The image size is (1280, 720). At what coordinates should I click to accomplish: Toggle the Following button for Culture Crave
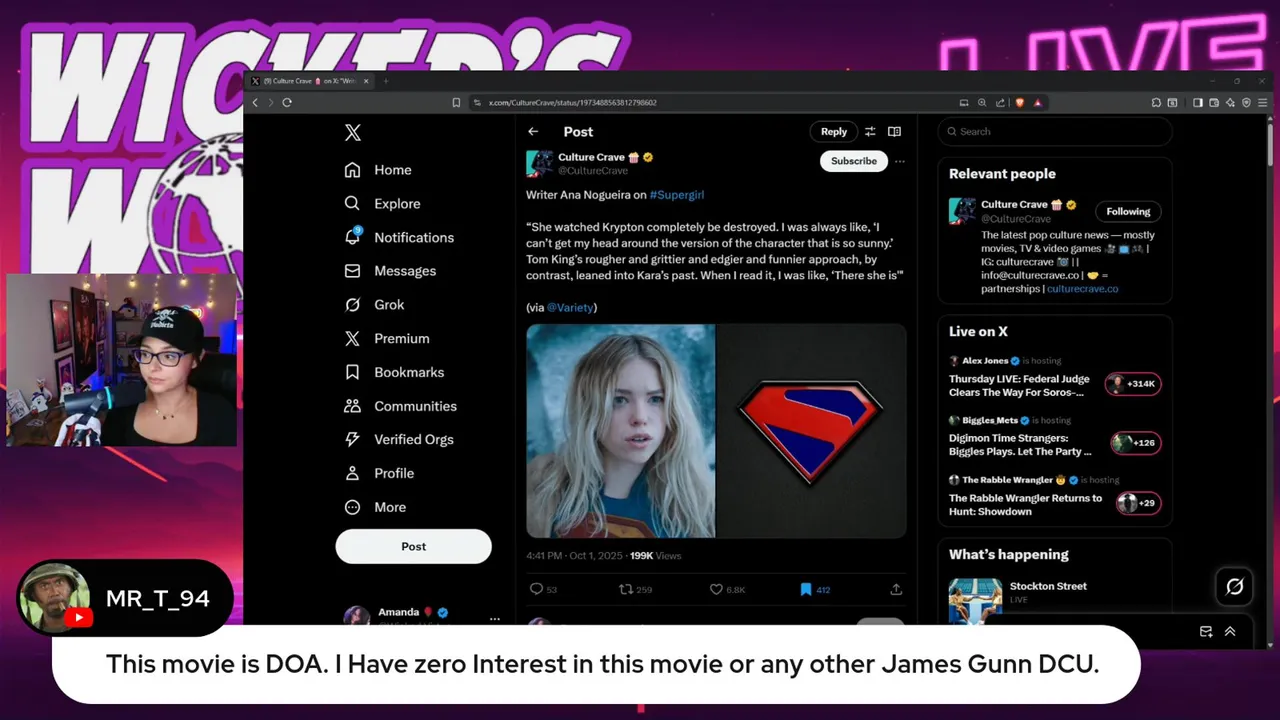coord(1128,211)
